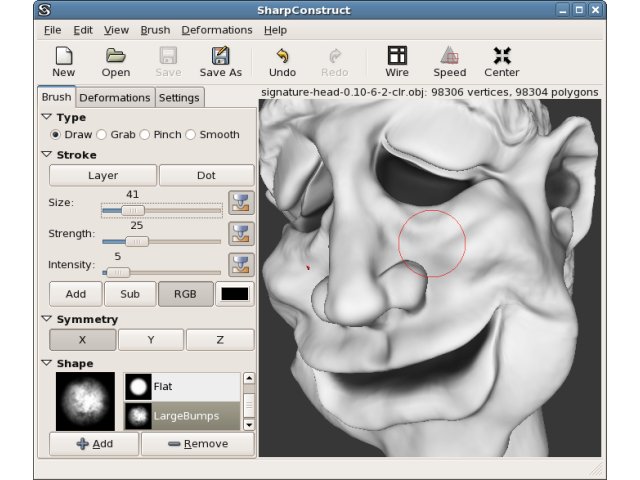Click the Save As toolbar icon
This screenshot has height=480, width=640.
click(220, 56)
